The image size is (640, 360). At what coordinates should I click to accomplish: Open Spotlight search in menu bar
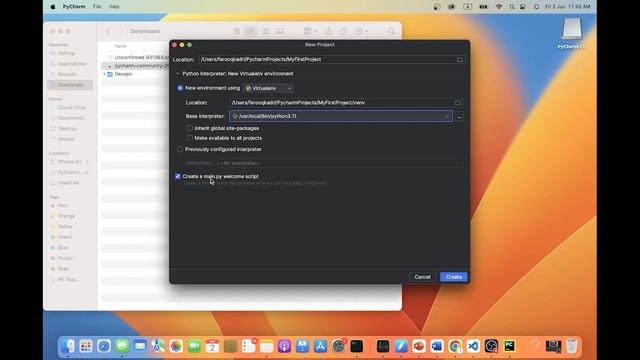[511, 7]
